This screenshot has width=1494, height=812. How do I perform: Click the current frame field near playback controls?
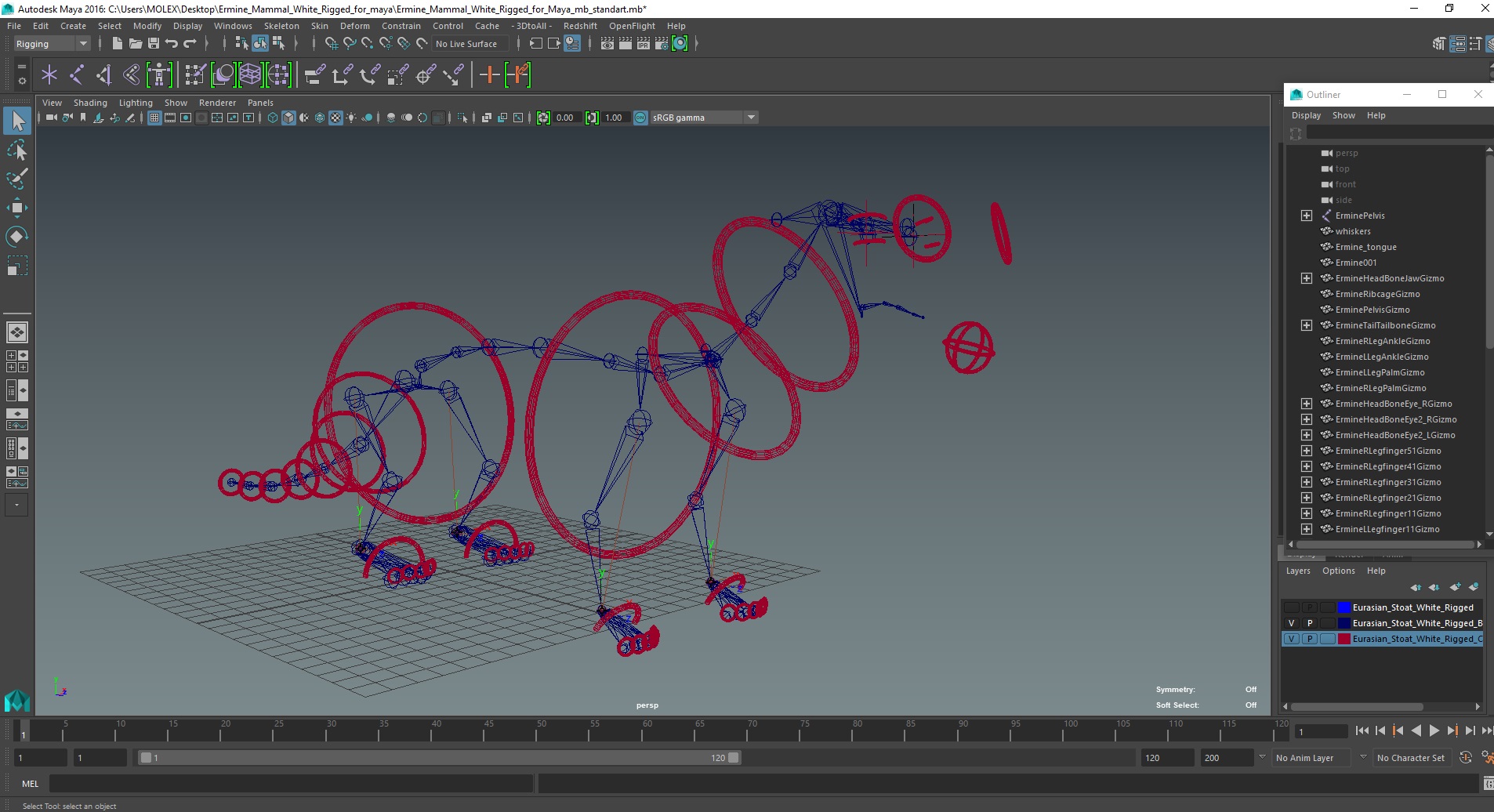[x=1321, y=731]
